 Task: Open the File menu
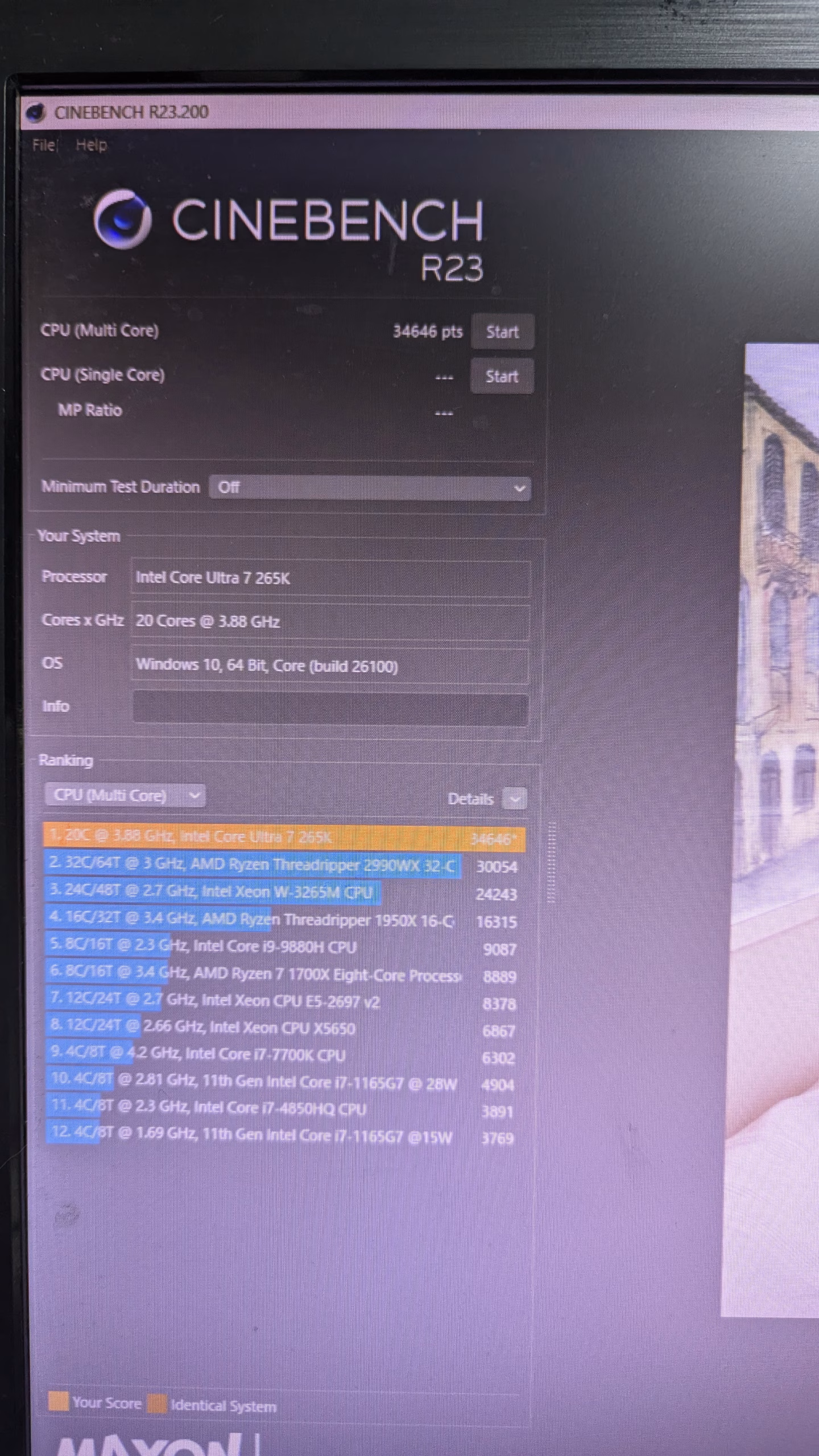[x=44, y=145]
